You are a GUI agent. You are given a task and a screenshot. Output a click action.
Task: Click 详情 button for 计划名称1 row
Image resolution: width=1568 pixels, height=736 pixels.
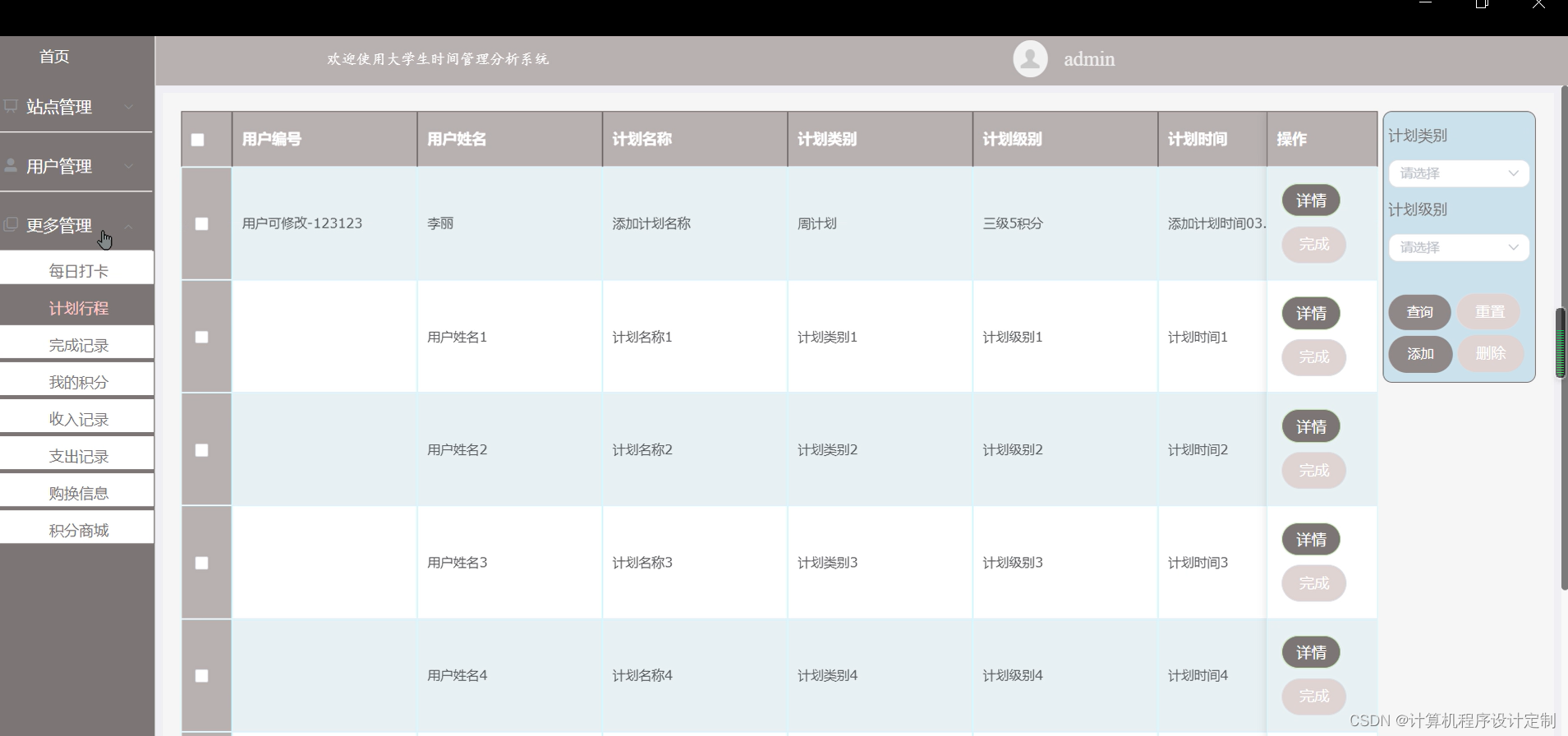click(x=1311, y=314)
